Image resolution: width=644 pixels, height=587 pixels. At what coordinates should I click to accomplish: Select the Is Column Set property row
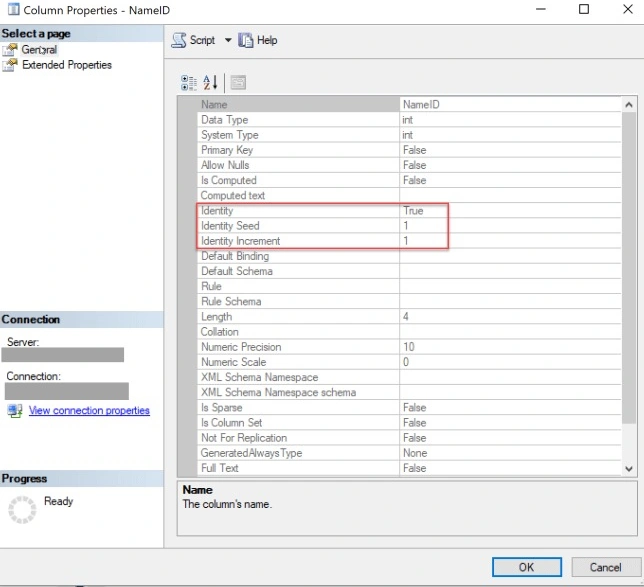(409, 423)
